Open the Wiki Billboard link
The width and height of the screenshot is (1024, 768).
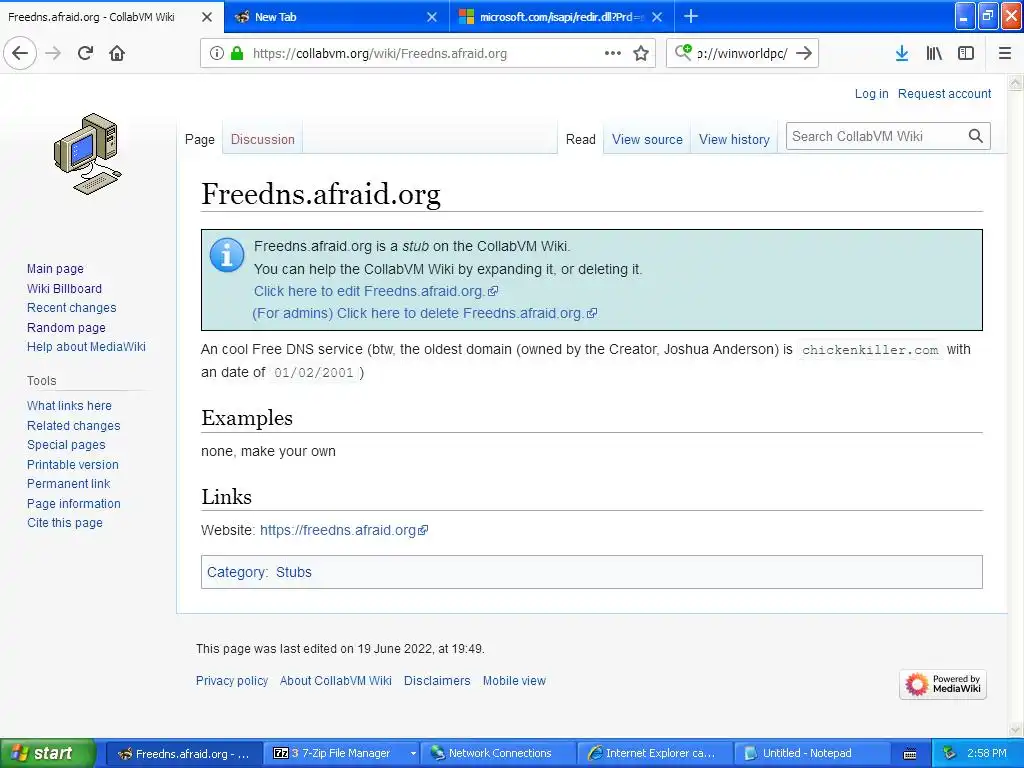pyautogui.click(x=65, y=288)
